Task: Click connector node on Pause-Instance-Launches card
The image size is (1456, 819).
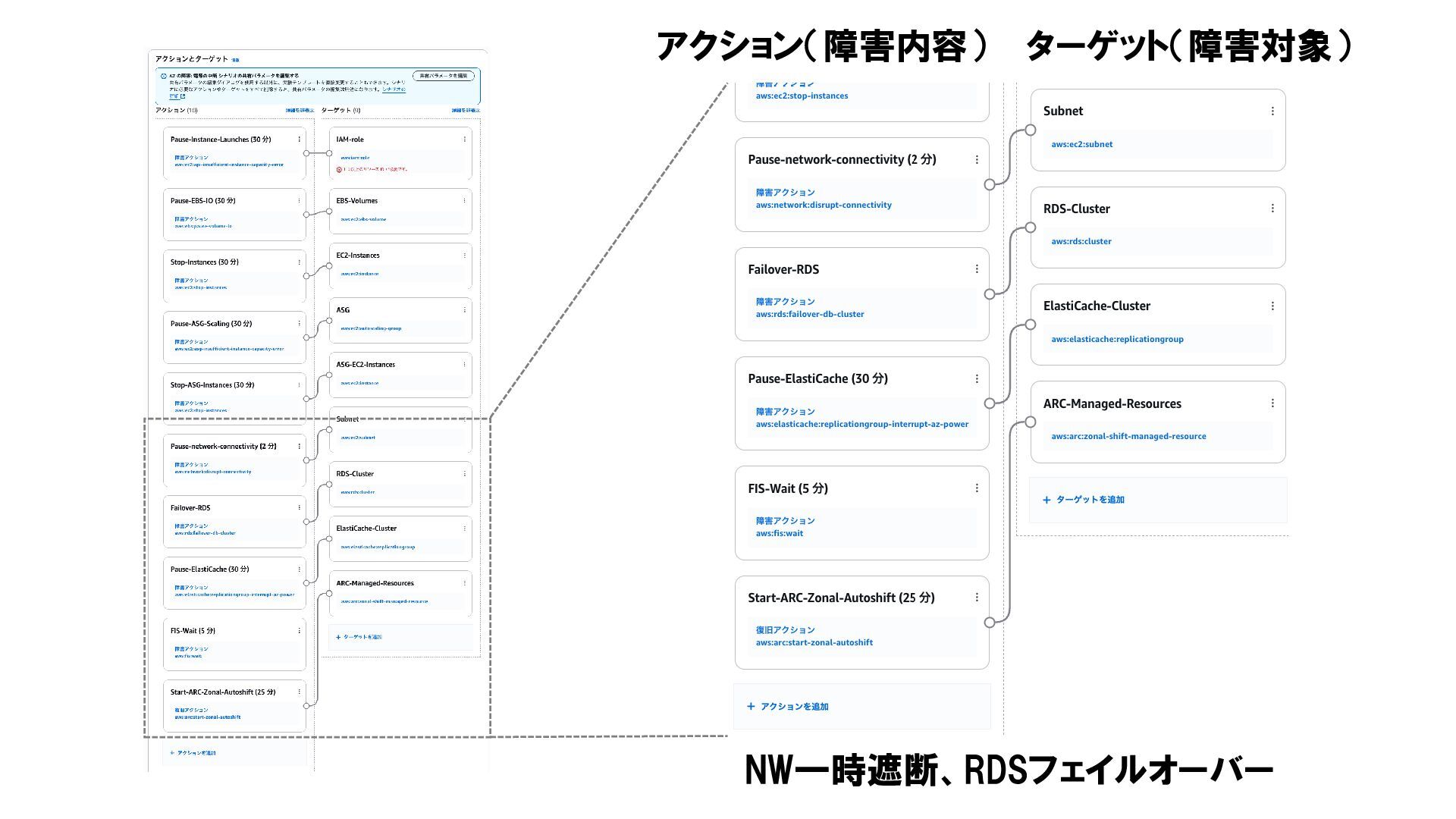Action: [306, 153]
